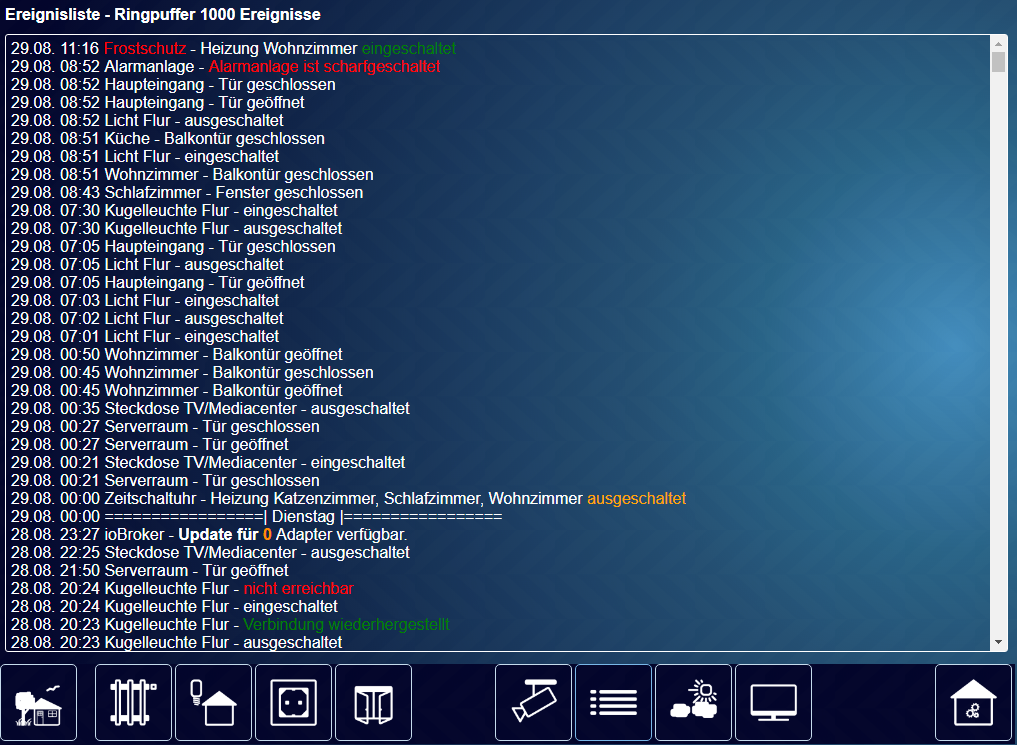Select the event list icon
The height and width of the screenshot is (745, 1017).
614,702
